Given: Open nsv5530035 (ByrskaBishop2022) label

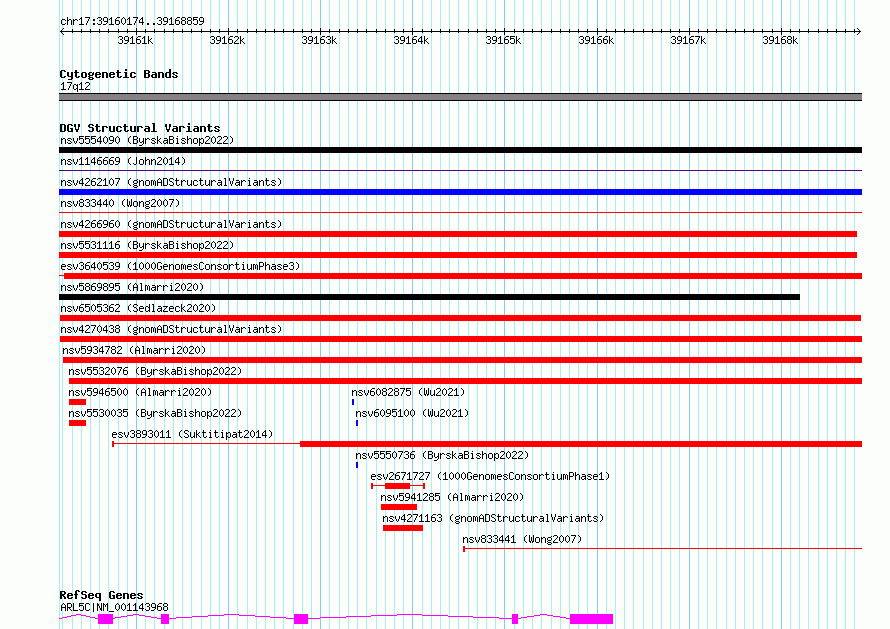Looking at the screenshot, I should pos(155,413).
